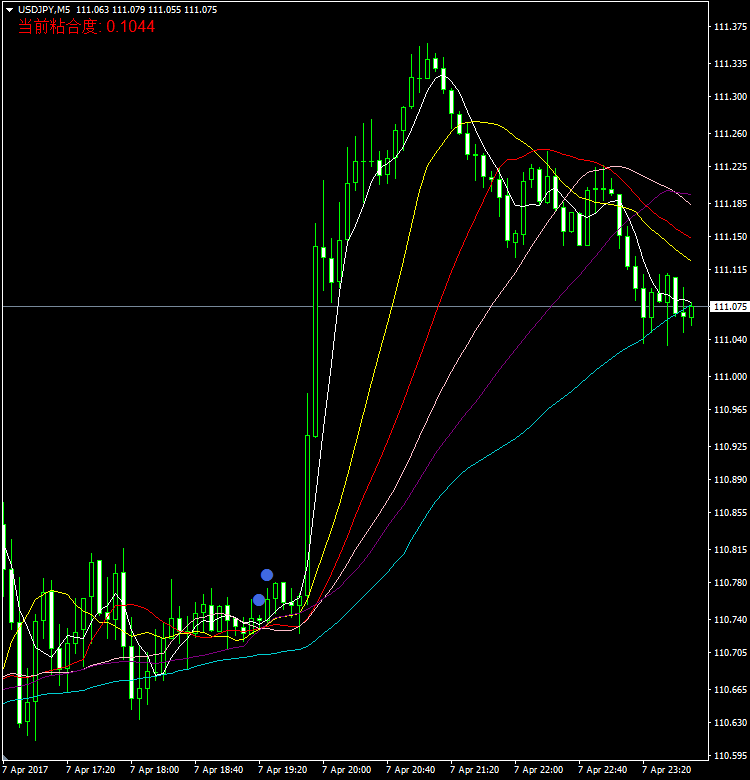The image size is (750, 780).
Task: Click the 110.855 price scale label
Action: pos(730,513)
